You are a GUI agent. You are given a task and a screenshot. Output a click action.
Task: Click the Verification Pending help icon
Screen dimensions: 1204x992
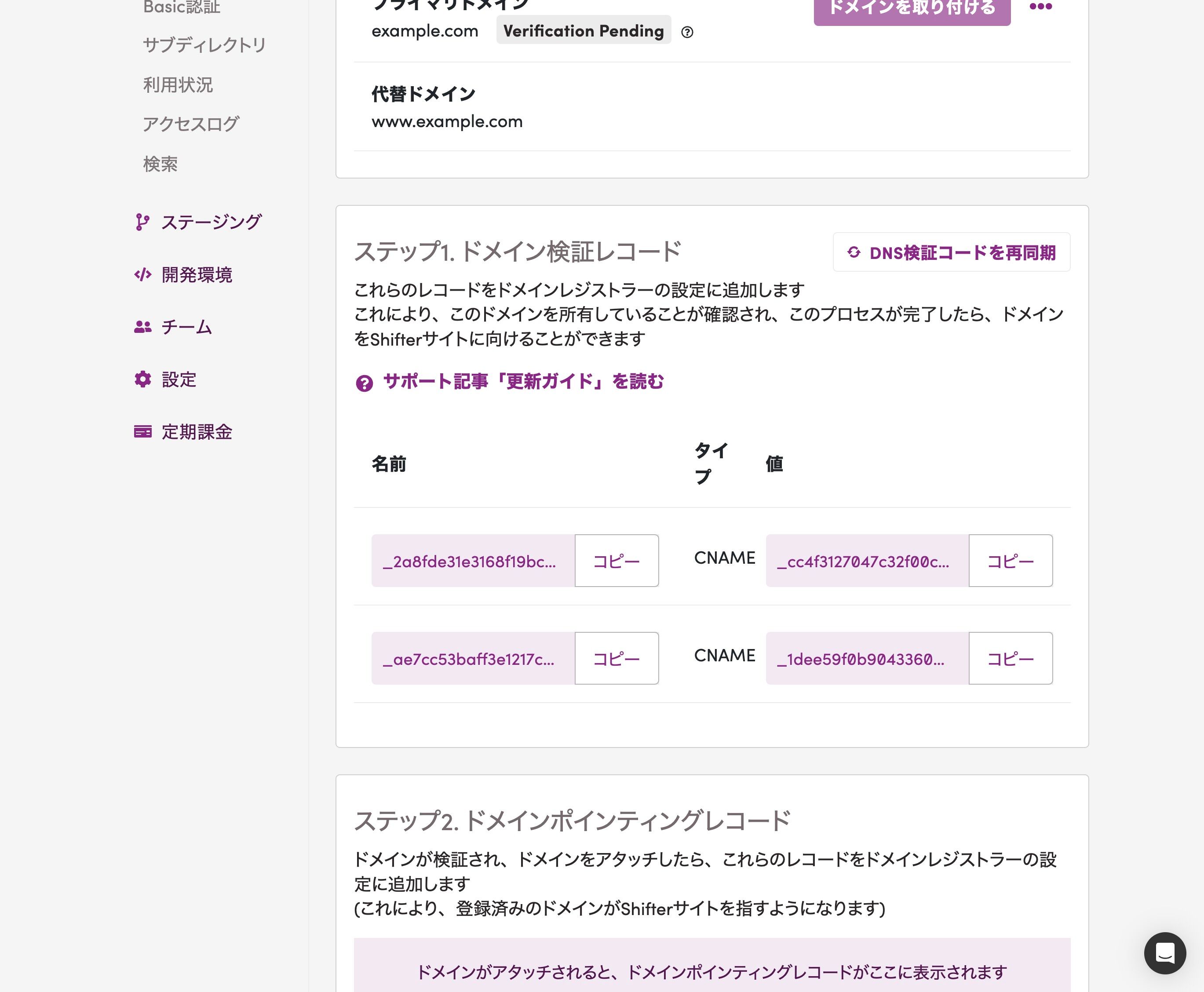[x=687, y=33]
